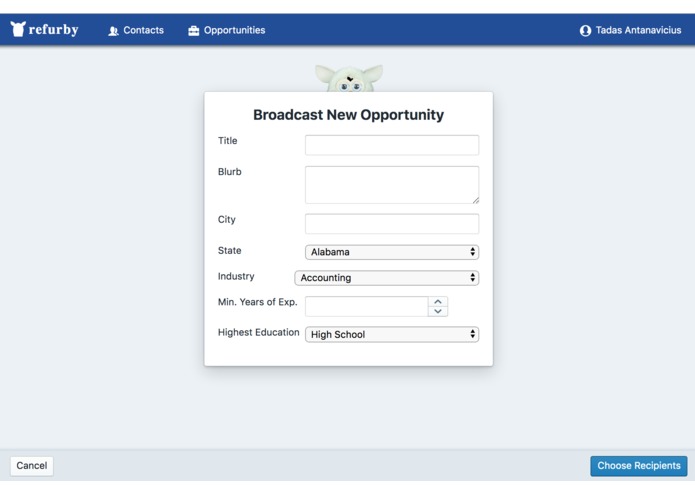Click the refurby logo
The image size is (695, 494).
(44, 29)
